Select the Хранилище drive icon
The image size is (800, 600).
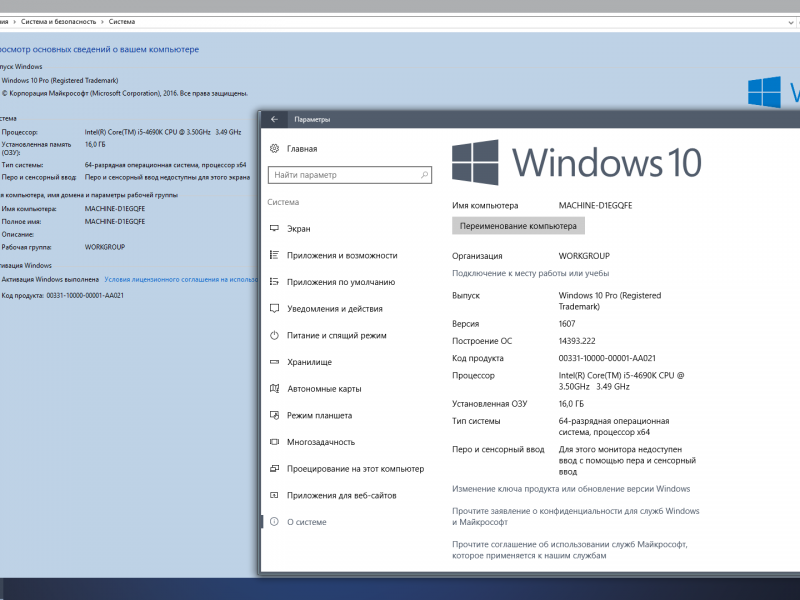274,362
